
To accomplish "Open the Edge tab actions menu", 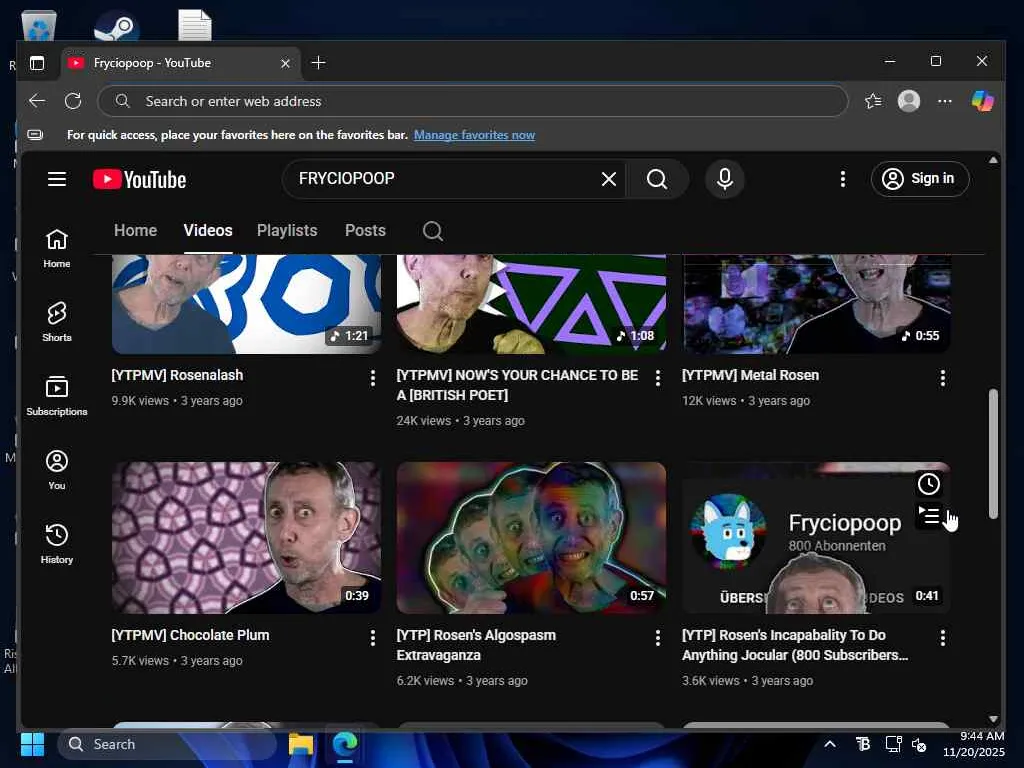I will [x=37, y=63].
